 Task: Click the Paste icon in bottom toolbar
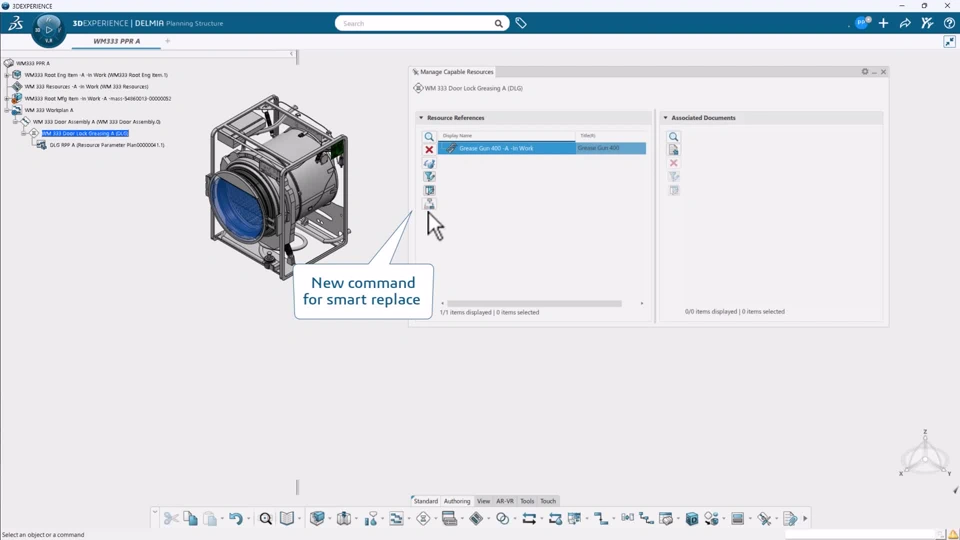210,519
